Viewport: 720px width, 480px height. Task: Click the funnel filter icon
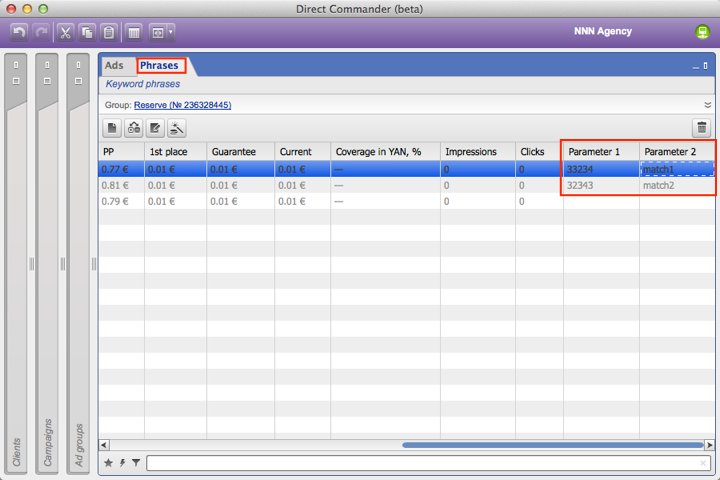(x=136, y=463)
